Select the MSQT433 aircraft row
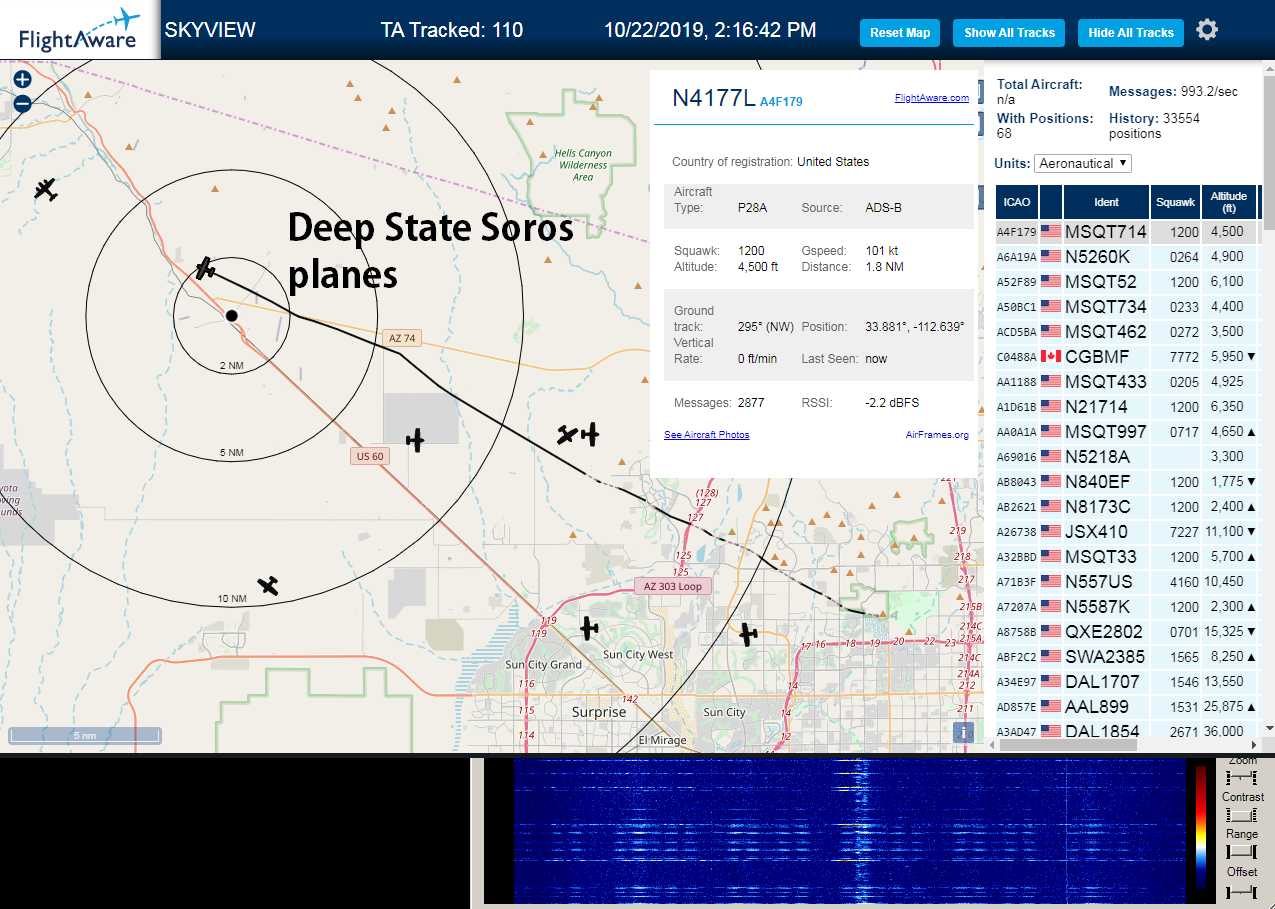 click(1128, 382)
